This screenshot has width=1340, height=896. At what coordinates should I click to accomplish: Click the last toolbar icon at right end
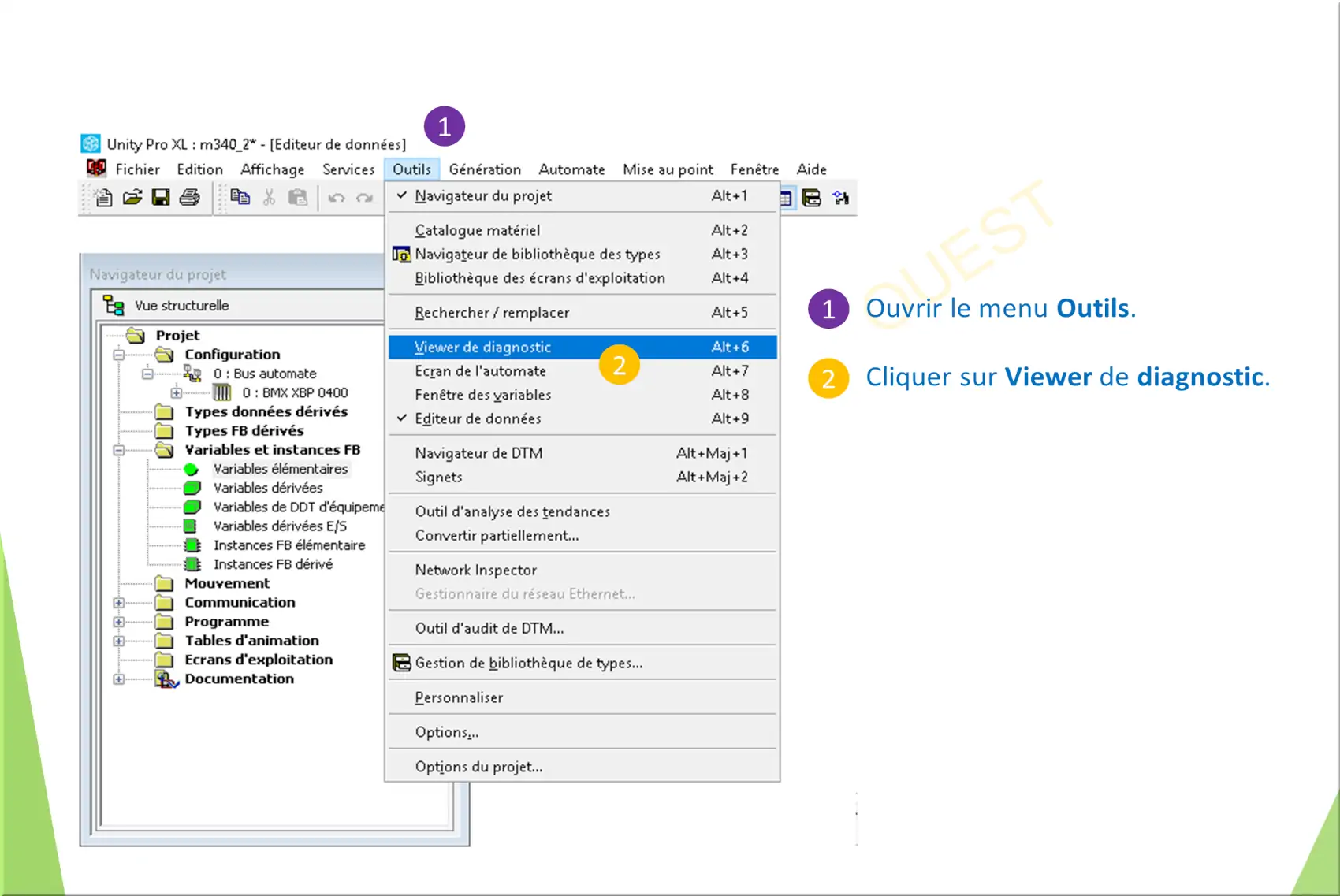tap(841, 198)
